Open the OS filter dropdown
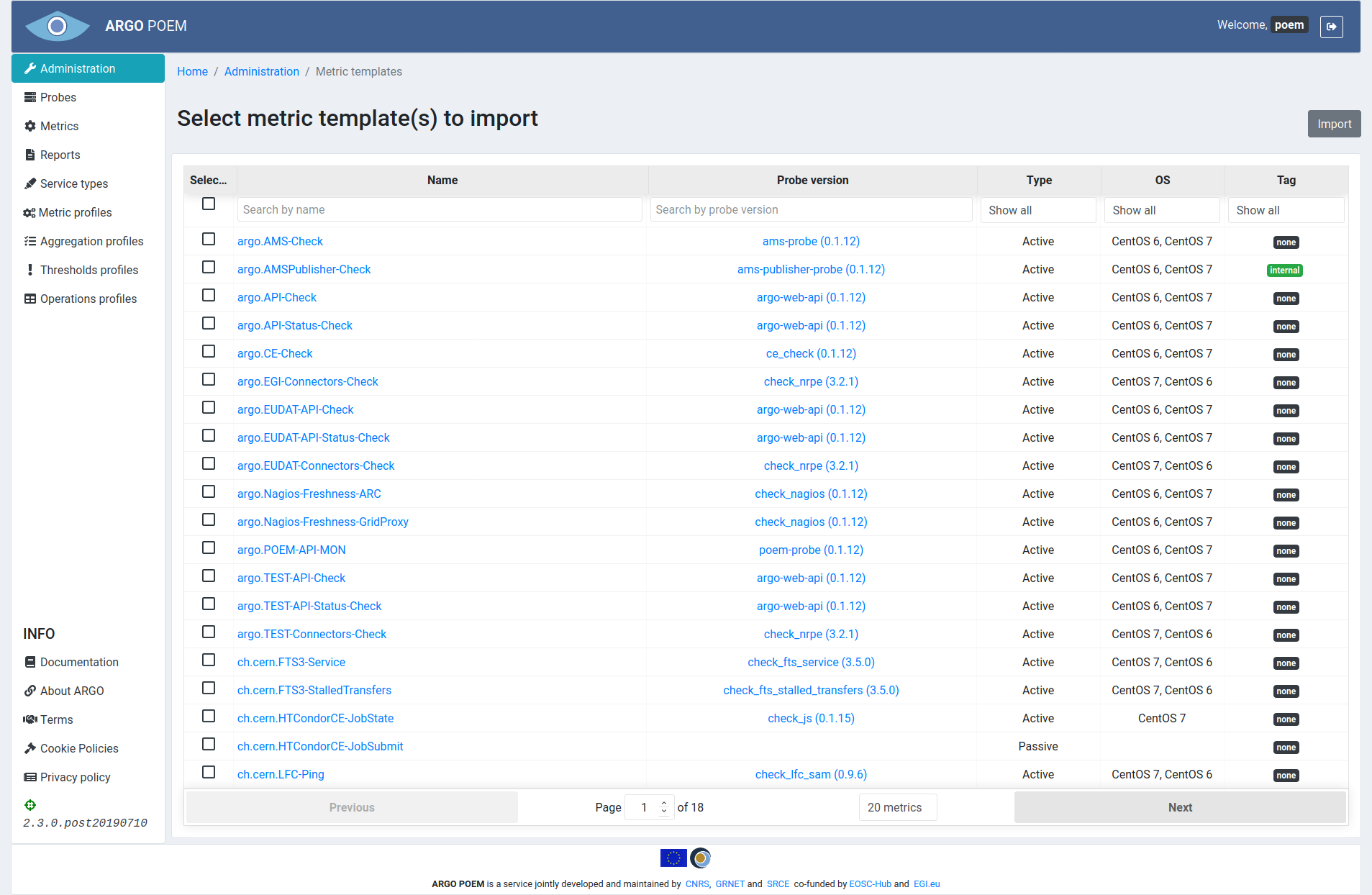This screenshot has width=1372, height=895. [x=1162, y=210]
